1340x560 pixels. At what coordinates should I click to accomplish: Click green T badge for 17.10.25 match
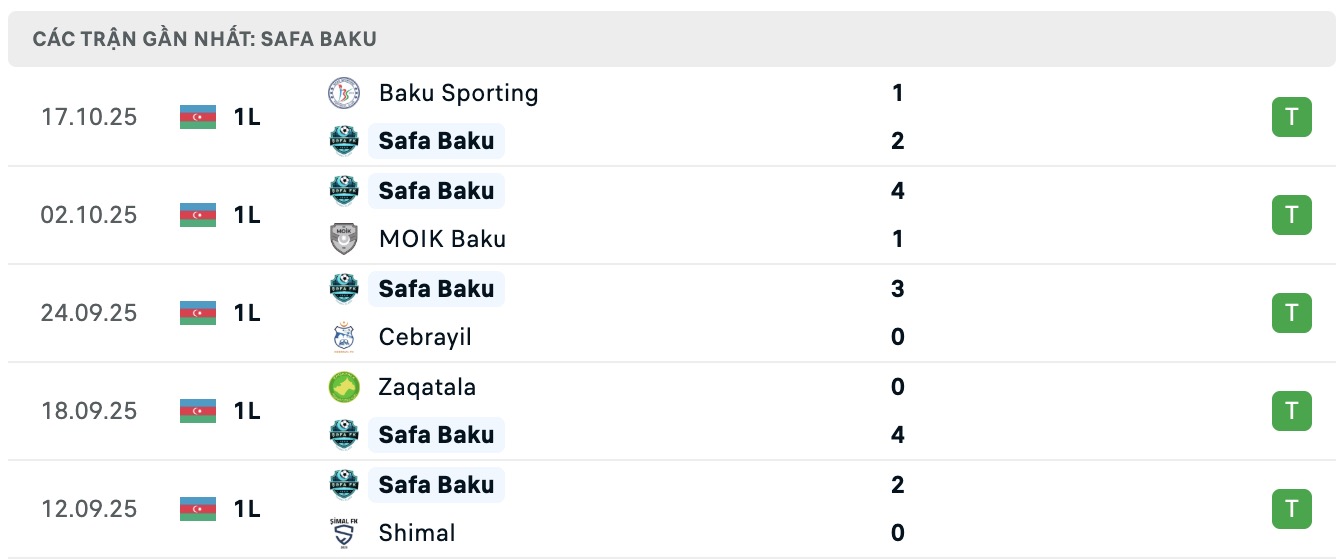click(1291, 117)
